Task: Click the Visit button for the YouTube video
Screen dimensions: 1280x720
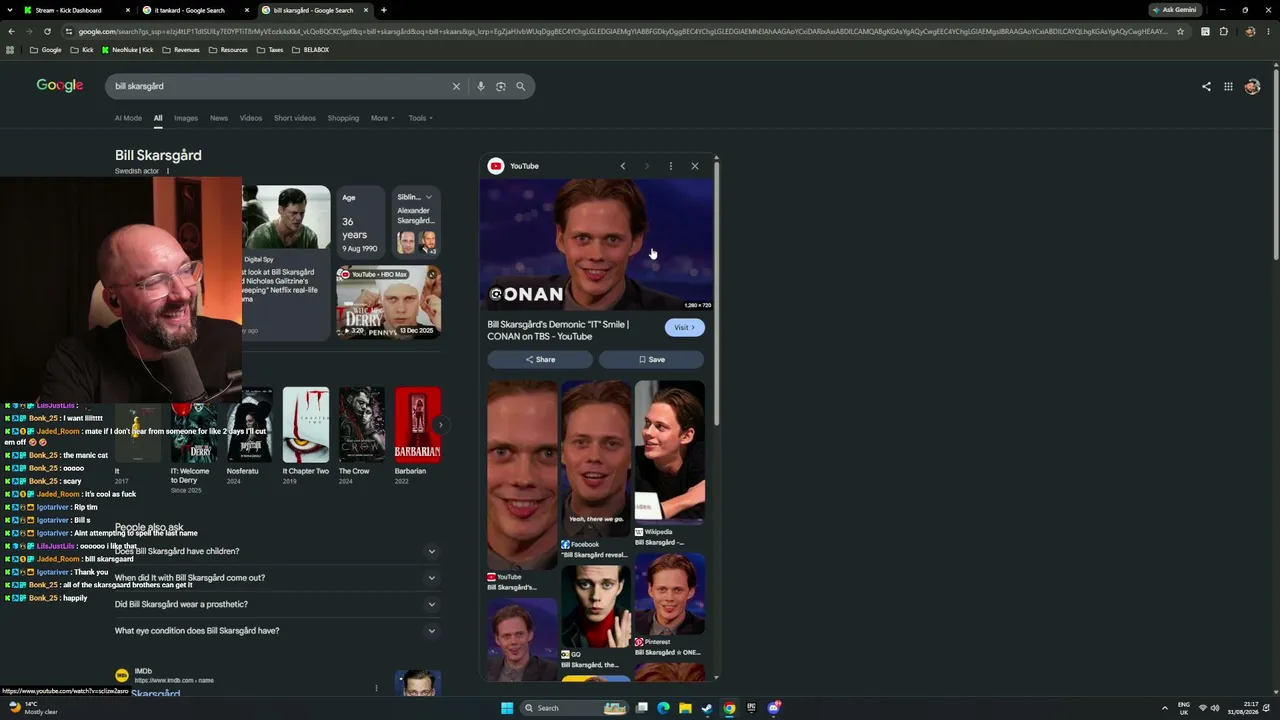Action: coord(685,328)
